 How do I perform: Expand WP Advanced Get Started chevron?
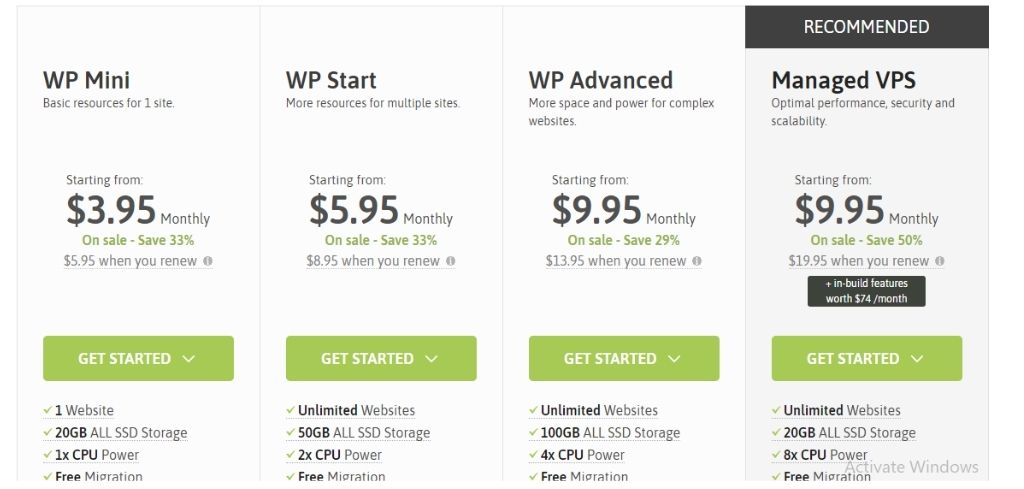[x=675, y=358]
